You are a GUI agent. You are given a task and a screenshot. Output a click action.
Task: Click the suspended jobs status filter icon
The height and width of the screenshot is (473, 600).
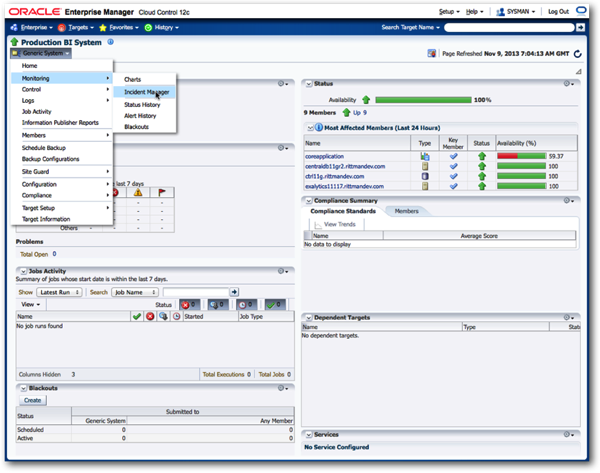tap(218, 305)
